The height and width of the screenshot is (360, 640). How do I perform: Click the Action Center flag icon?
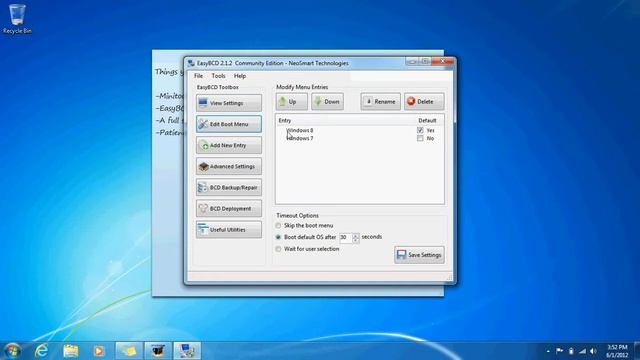[x=560, y=351]
